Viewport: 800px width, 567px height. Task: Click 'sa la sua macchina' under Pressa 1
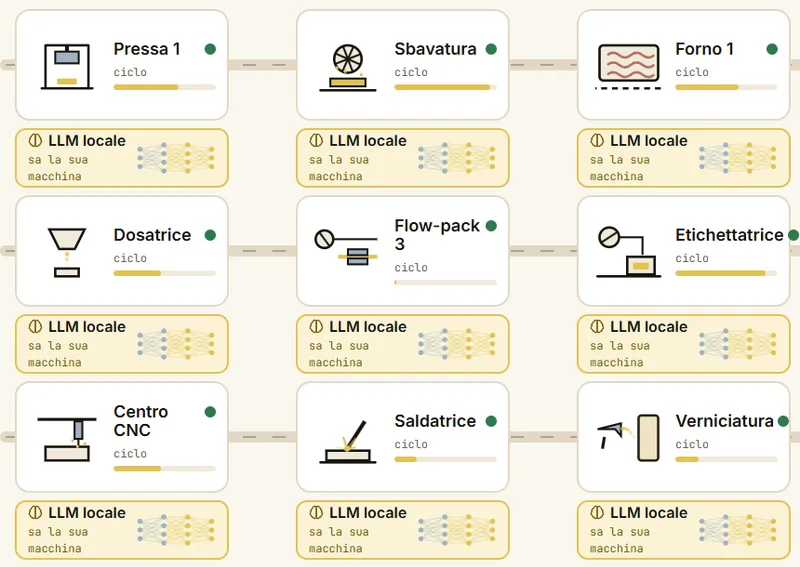pos(58,168)
